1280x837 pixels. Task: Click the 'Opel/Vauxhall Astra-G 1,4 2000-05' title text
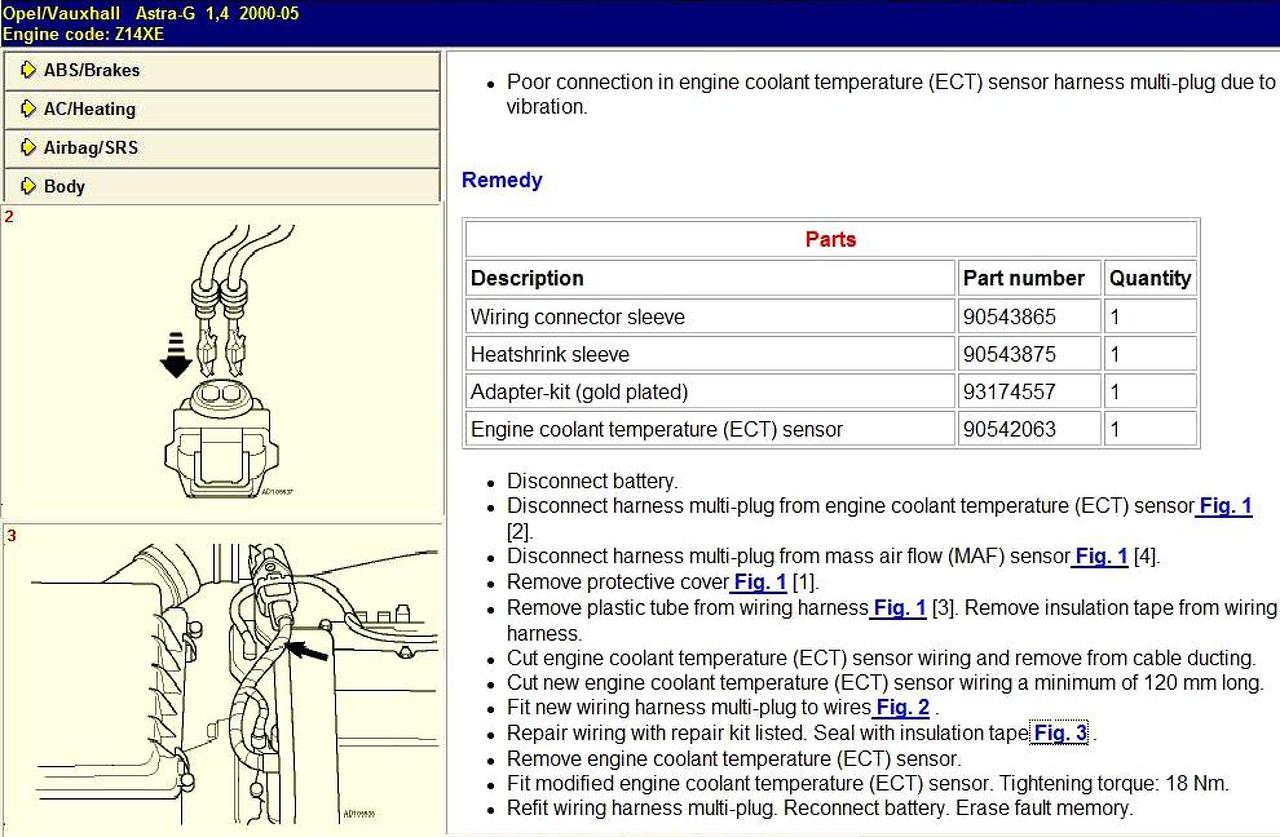pos(151,13)
